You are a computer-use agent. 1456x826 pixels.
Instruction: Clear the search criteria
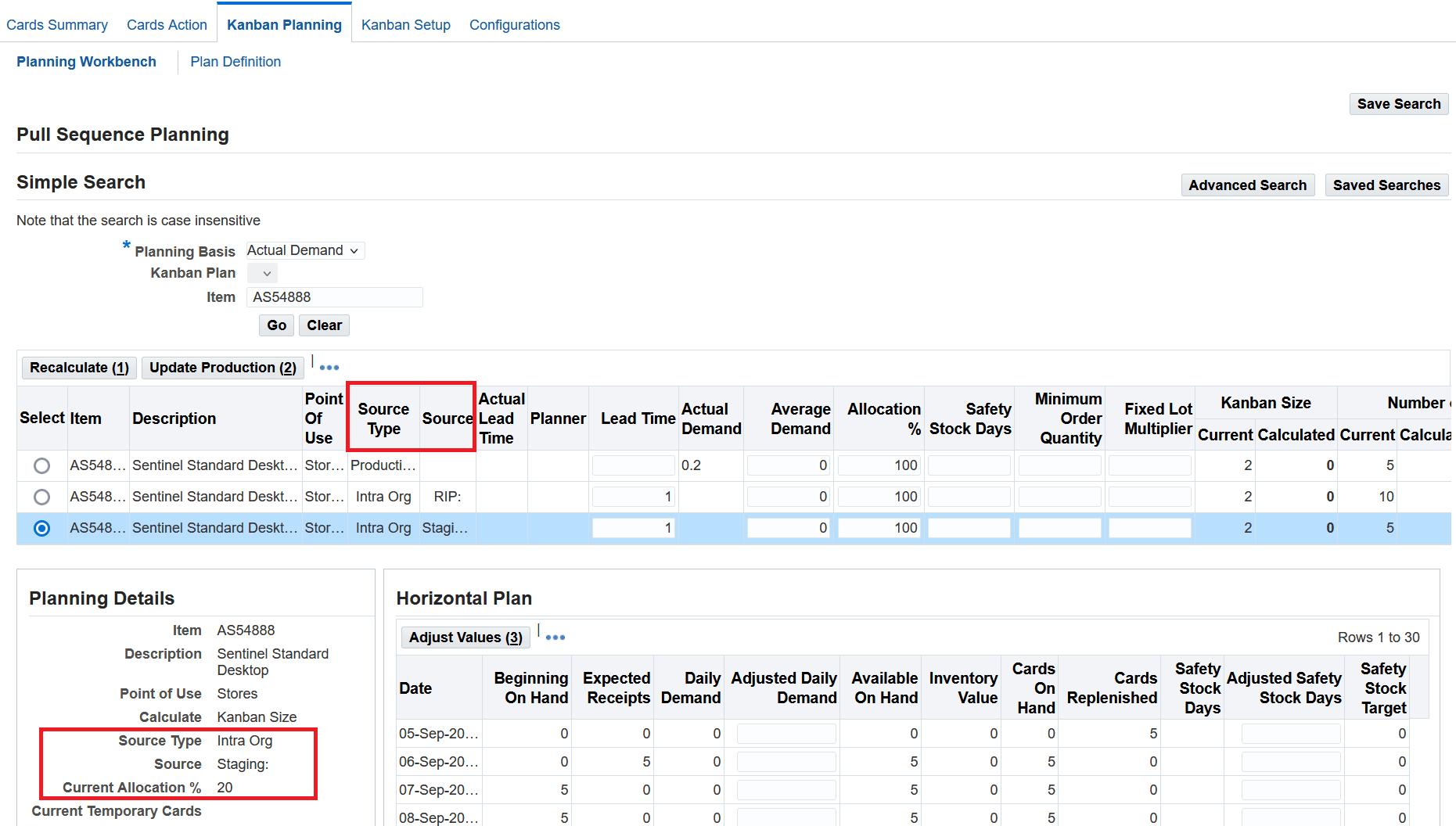tap(324, 325)
